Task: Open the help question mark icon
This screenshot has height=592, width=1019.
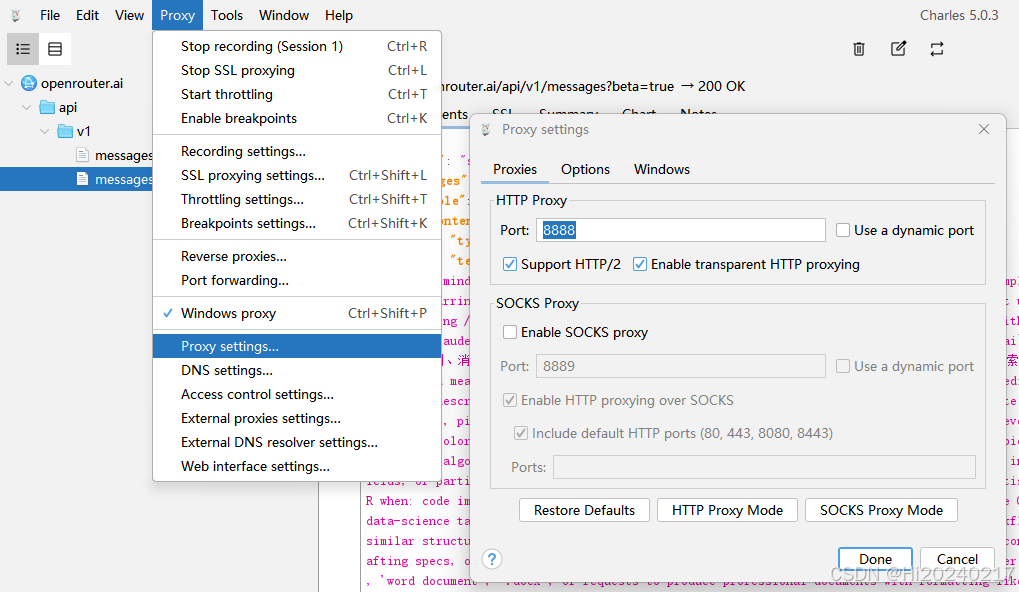Action: tap(492, 559)
